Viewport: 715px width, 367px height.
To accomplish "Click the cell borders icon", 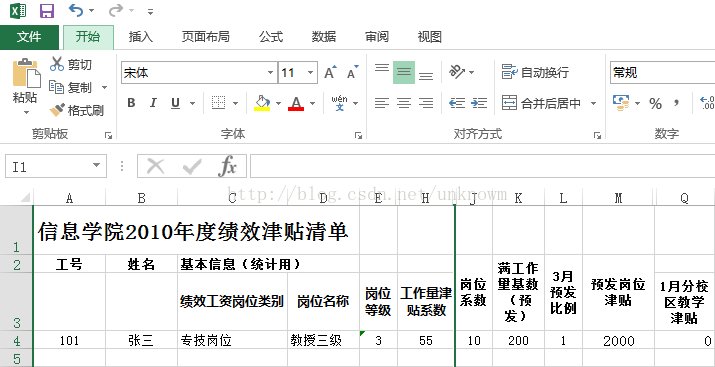I will (219, 103).
